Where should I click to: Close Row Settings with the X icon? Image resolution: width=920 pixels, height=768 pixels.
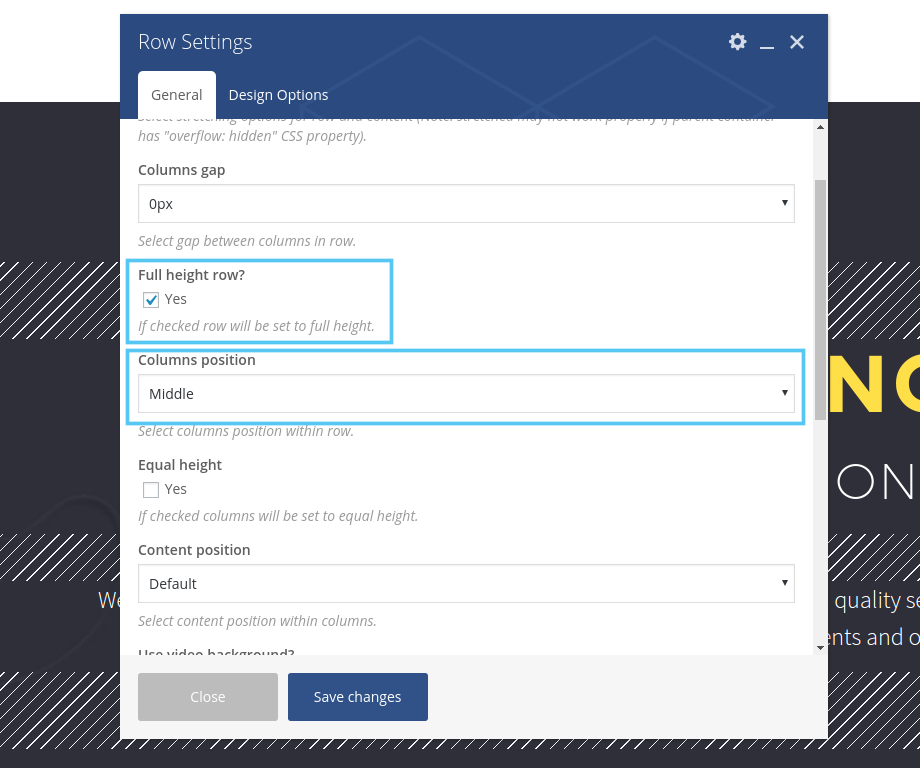click(x=797, y=42)
